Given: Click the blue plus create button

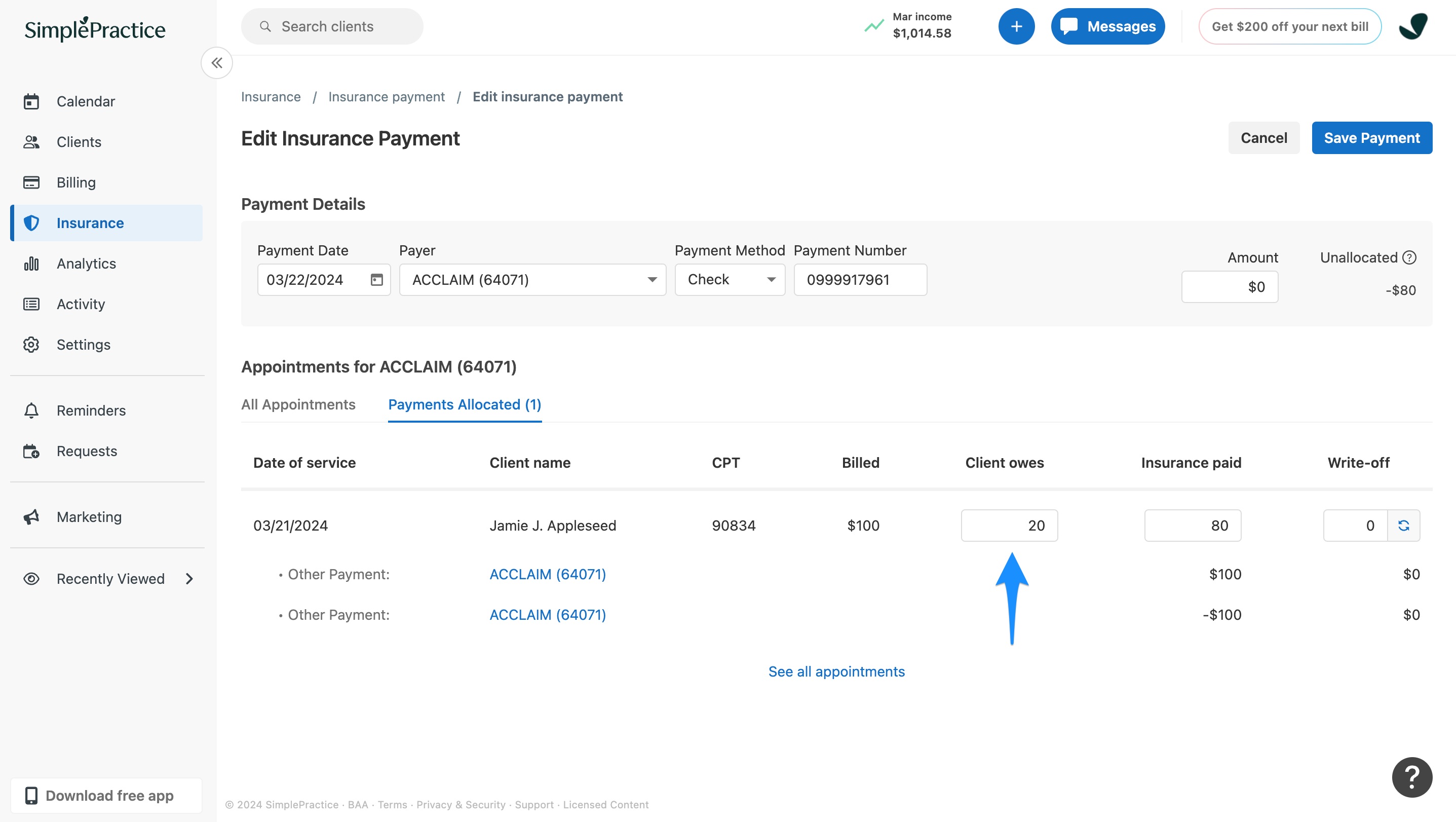Looking at the screenshot, I should coord(1016,26).
